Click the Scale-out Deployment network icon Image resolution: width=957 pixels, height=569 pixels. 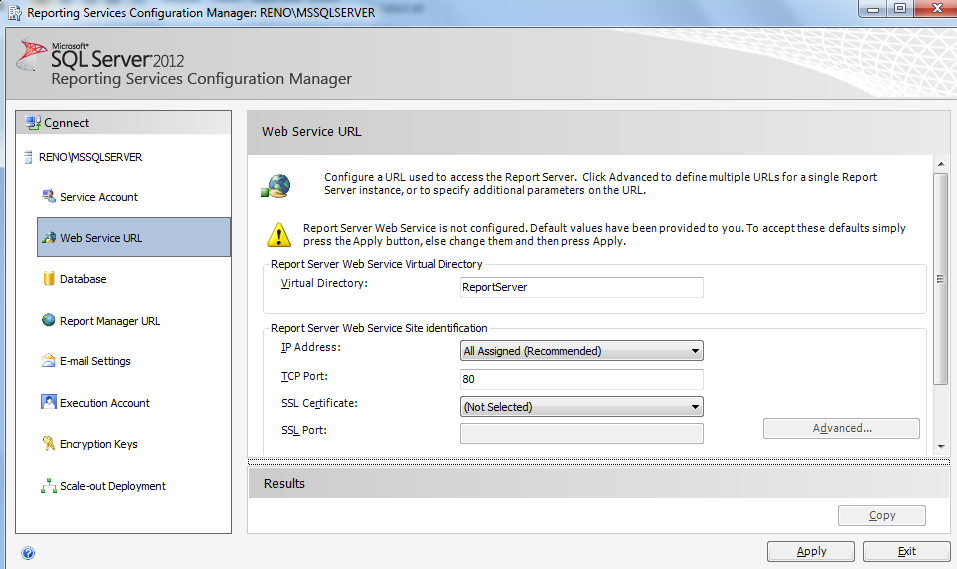pos(49,485)
